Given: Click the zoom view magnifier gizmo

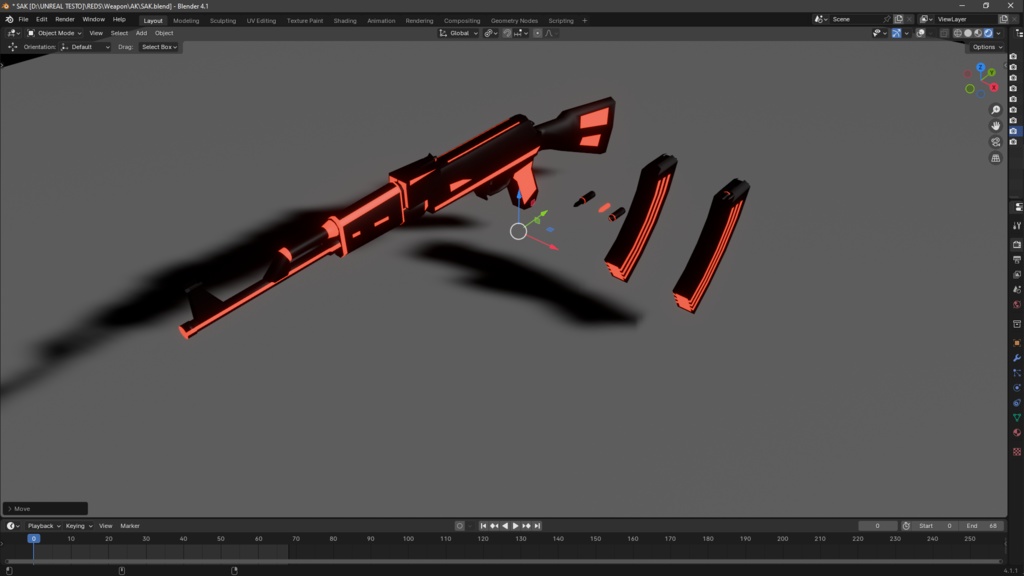Looking at the screenshot, I should (x=995, y=110).
